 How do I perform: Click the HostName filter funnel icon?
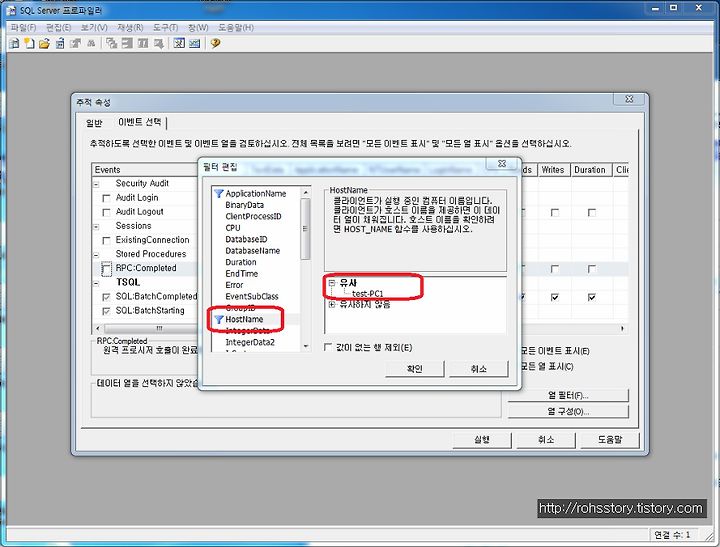coord(219,319)
